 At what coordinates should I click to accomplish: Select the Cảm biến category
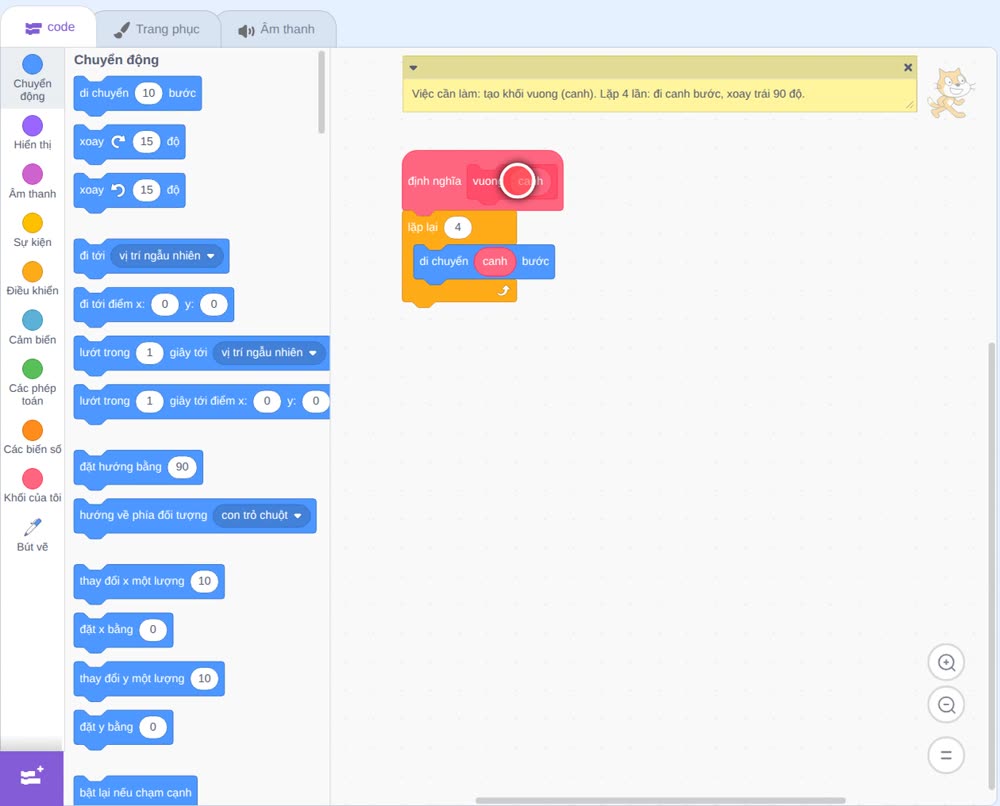pos(33,328)
